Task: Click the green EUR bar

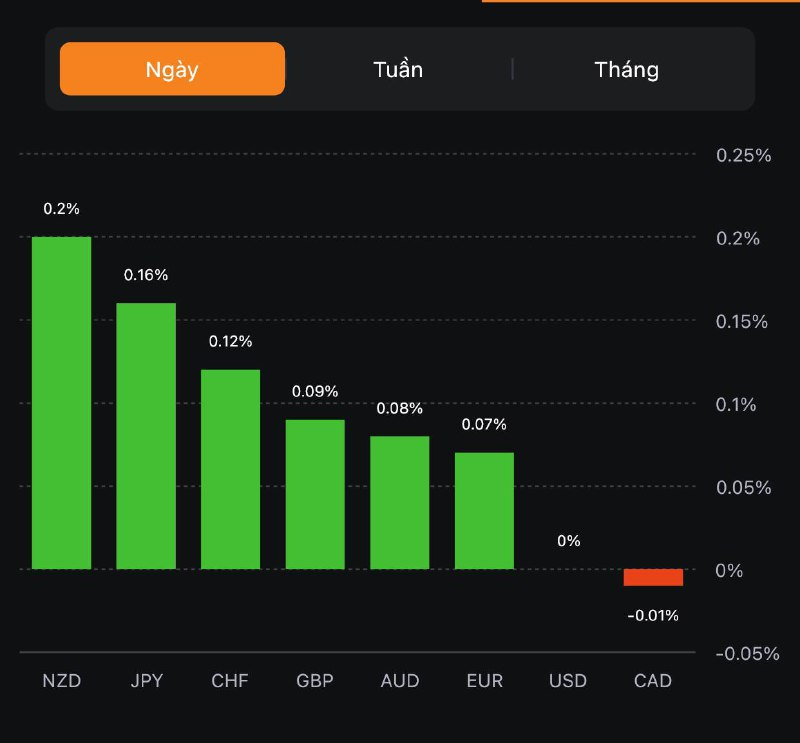Action: pos(484,510)
